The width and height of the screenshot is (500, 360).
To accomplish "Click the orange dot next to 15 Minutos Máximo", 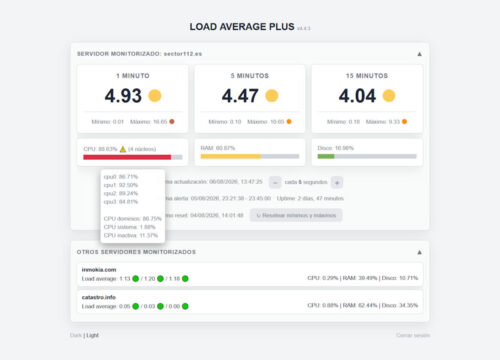I will coord(404,122).
